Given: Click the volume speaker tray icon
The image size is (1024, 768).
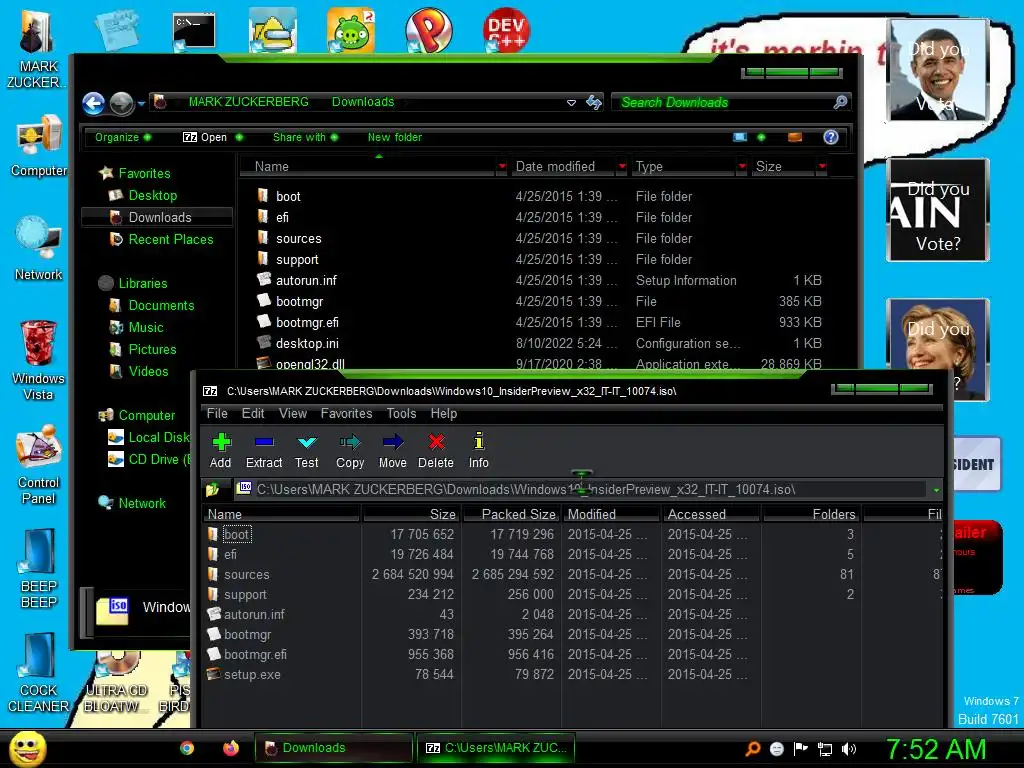Looking at the screenshot, I should (849, 749).
